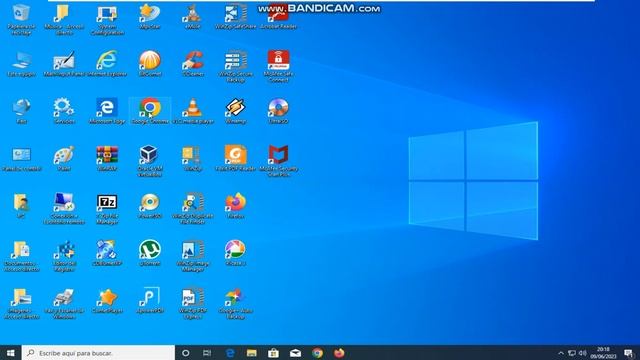Launch Chrome from the taskbar
The height and width of the screenshot is (360, 640).
point(317,353)
